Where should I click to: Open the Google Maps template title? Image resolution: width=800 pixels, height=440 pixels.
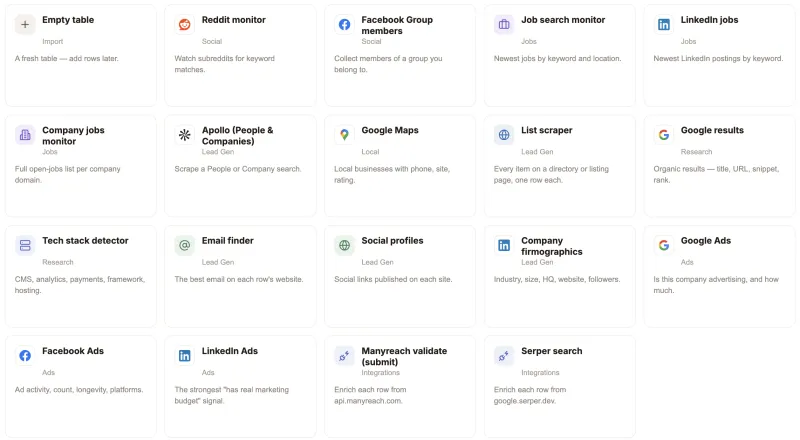[390, 130]
